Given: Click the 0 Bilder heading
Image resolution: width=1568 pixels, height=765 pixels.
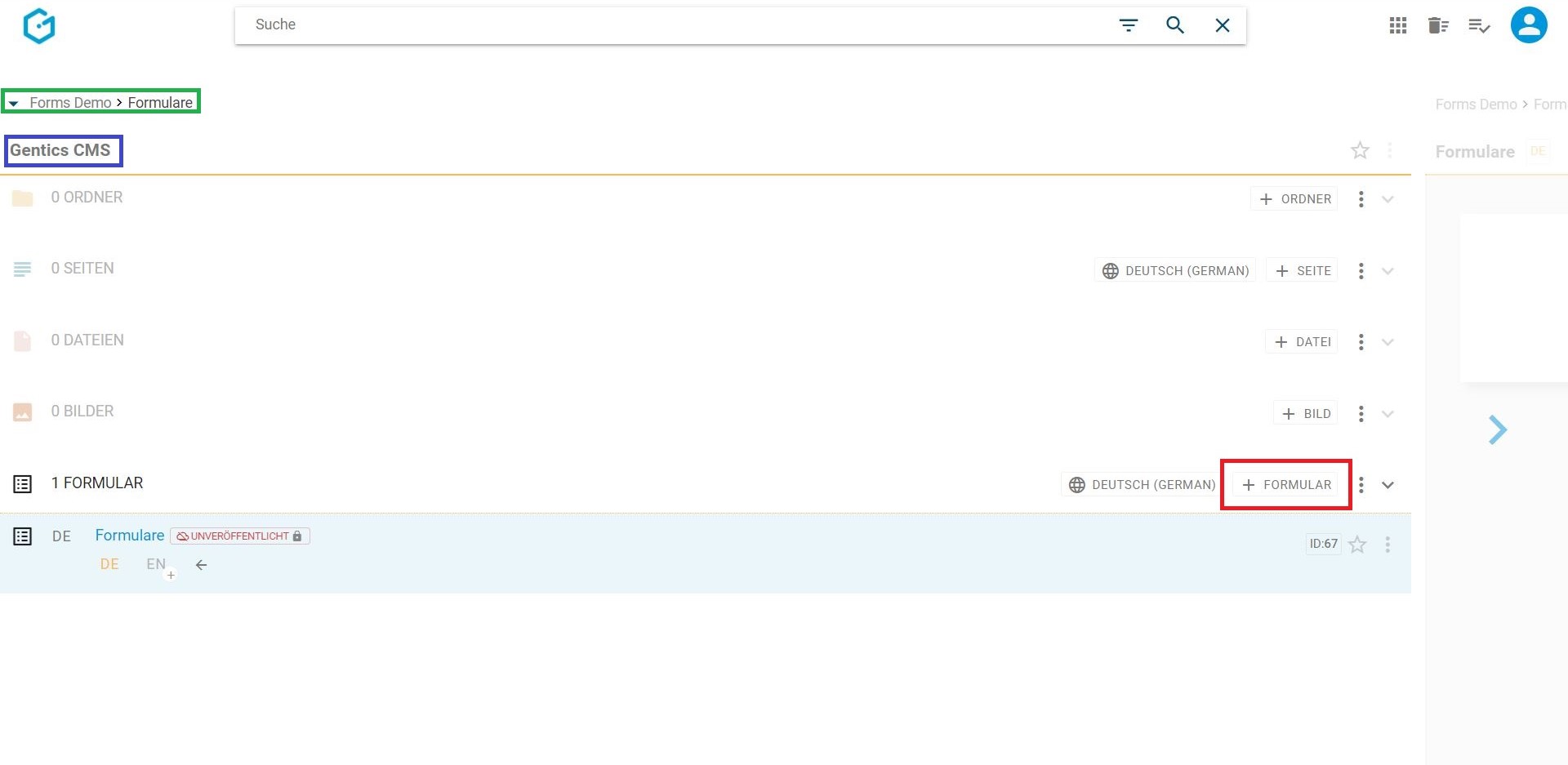Looking at the screenshot, I should [82, 411].
